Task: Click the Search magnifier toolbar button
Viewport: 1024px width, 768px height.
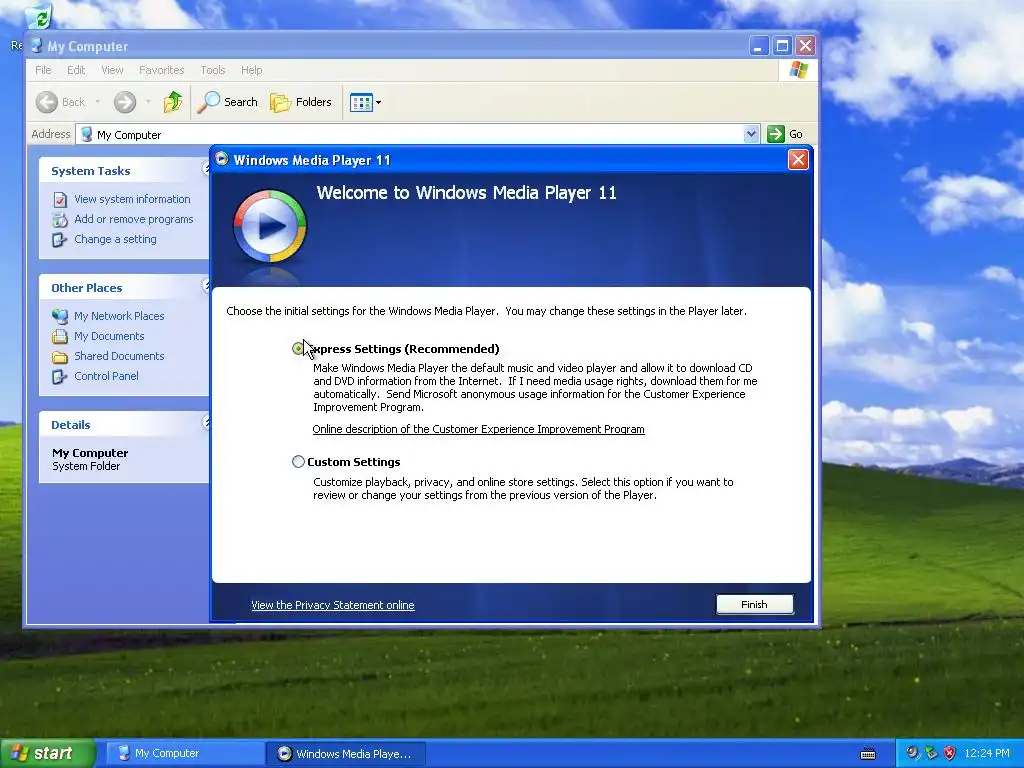Action: [227, 102]
